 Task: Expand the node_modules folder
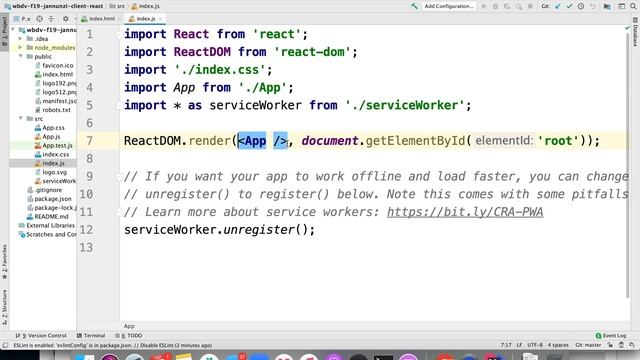20,48
